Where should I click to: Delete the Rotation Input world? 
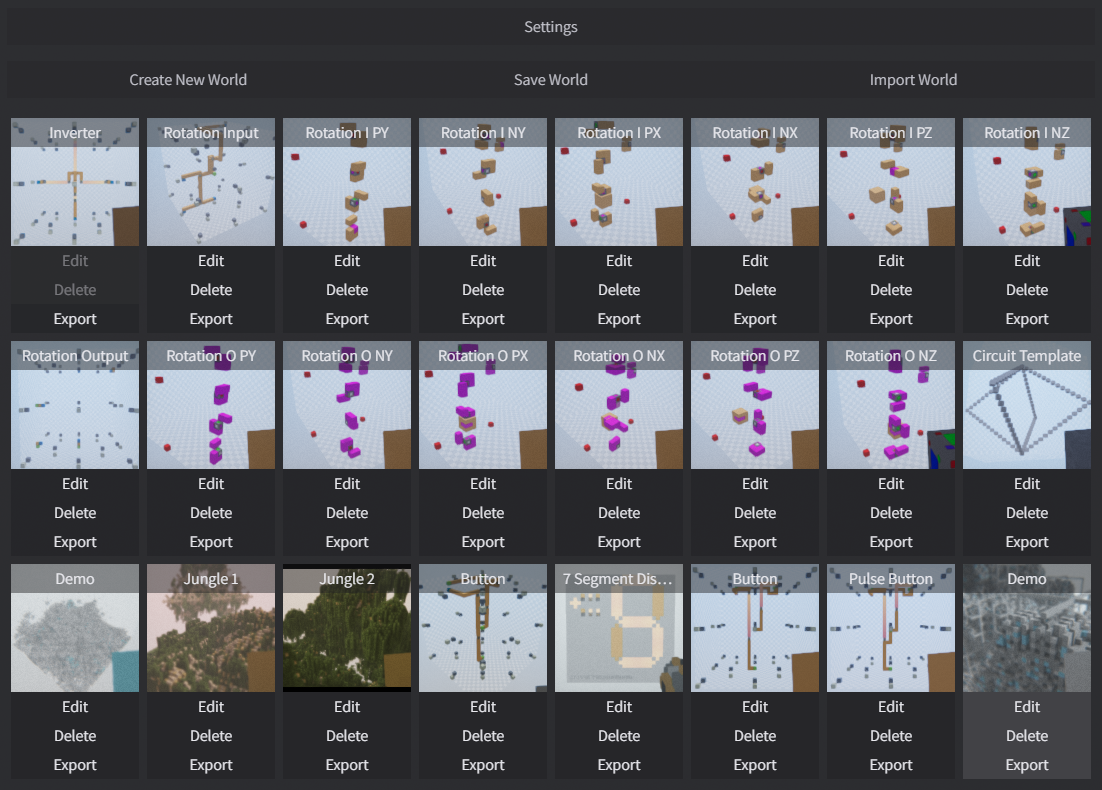point(211,290)
